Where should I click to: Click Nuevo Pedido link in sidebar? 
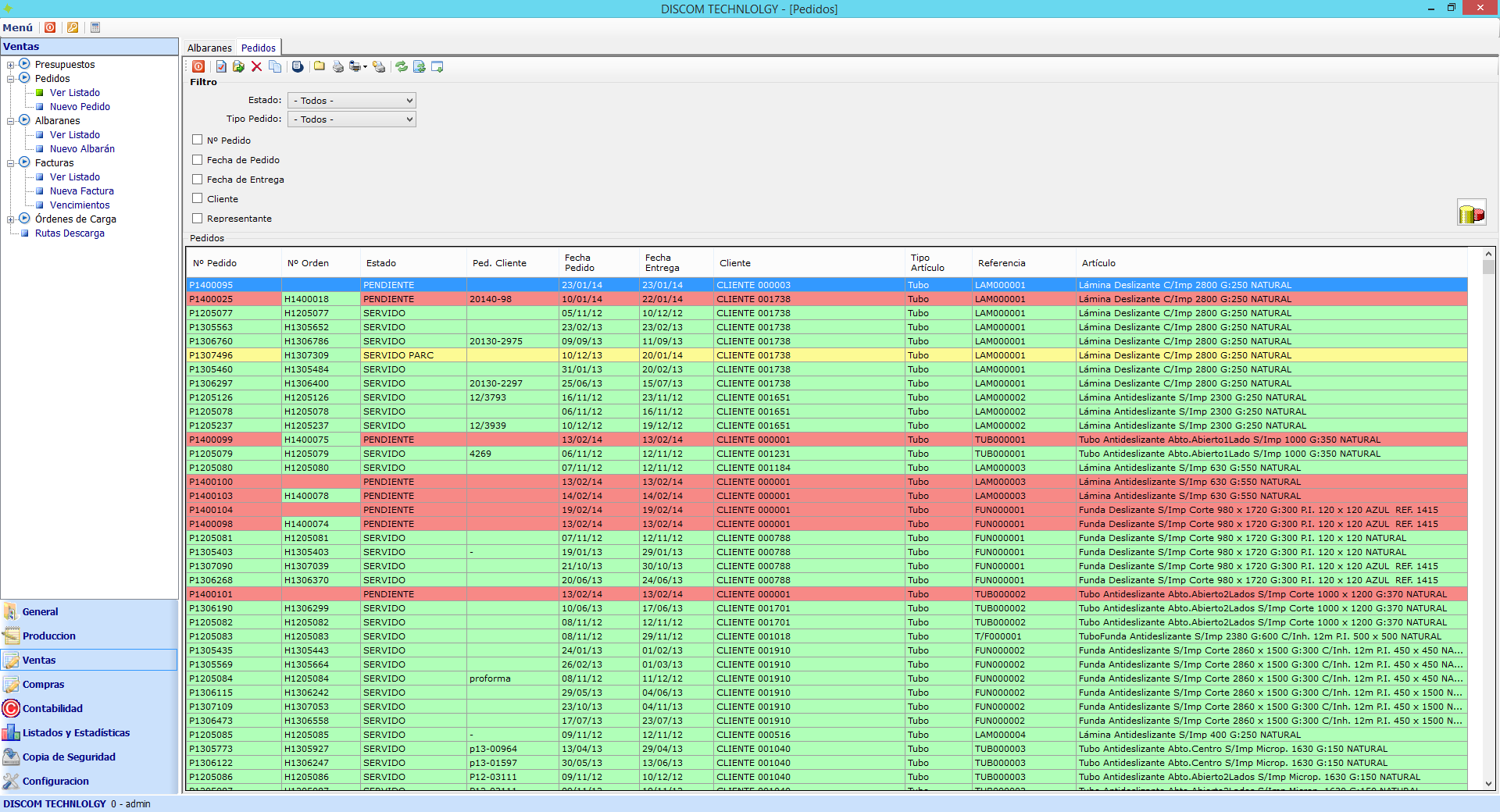[80, 107]
